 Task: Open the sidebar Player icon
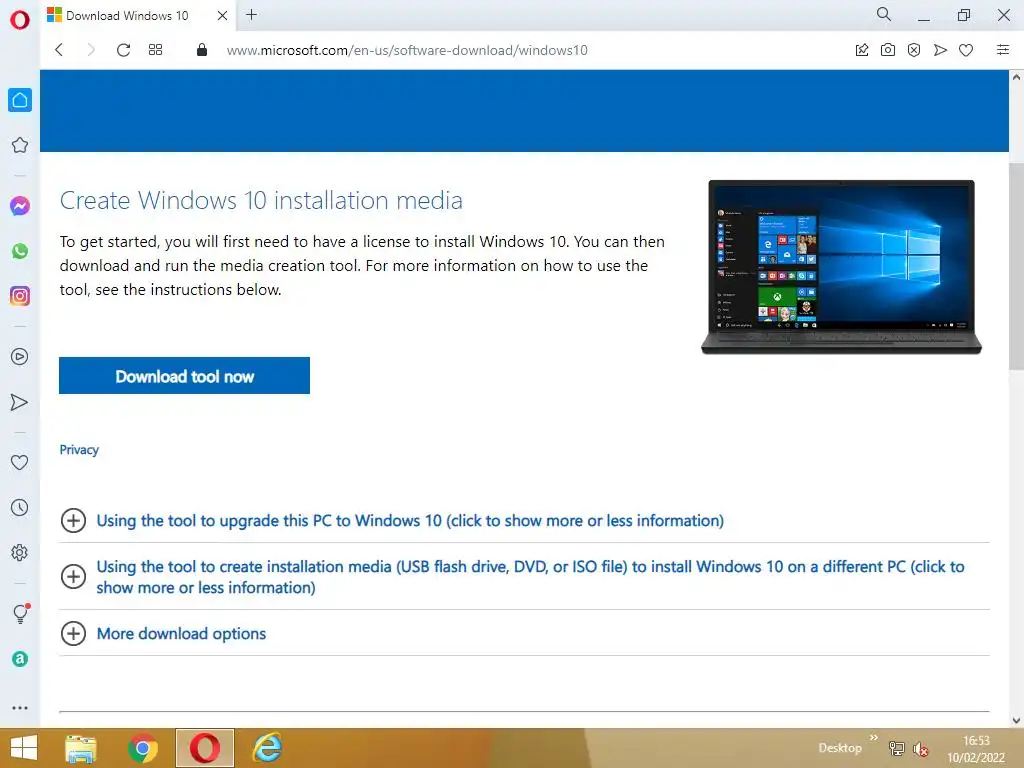point(20,357)
